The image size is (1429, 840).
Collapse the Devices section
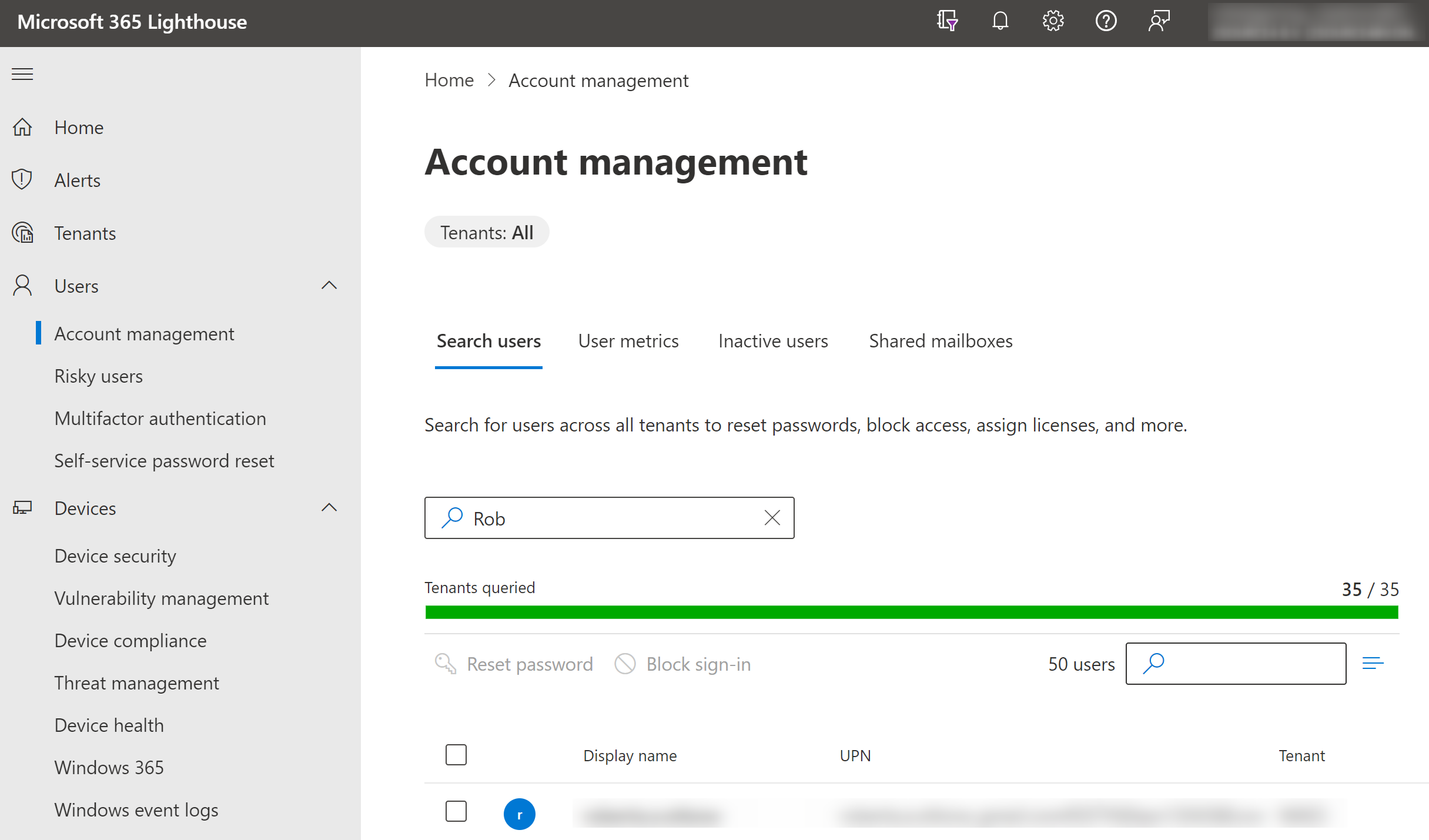[329, 508]
